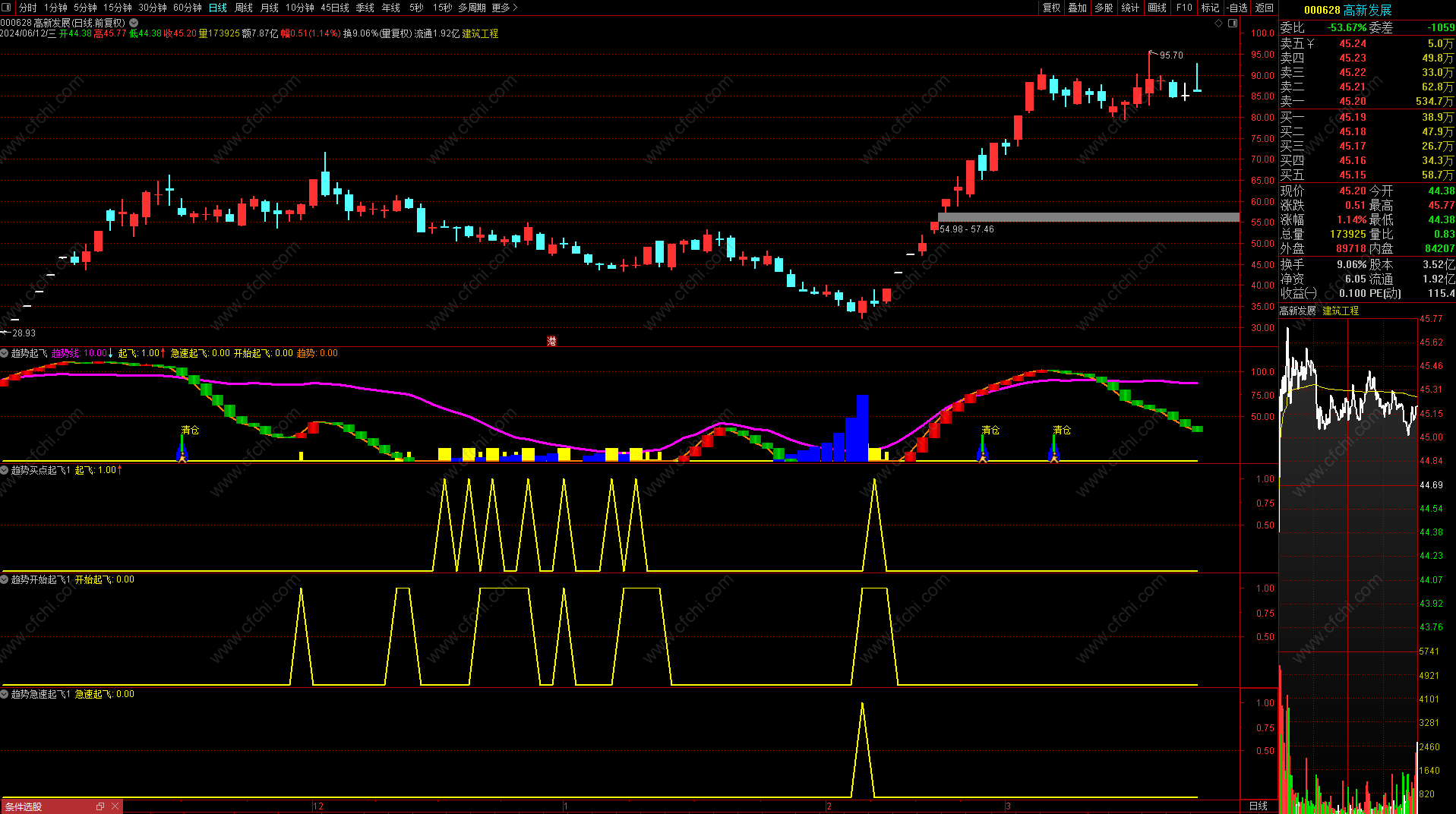Click 卖一 price 45.20

[1352, 101]
